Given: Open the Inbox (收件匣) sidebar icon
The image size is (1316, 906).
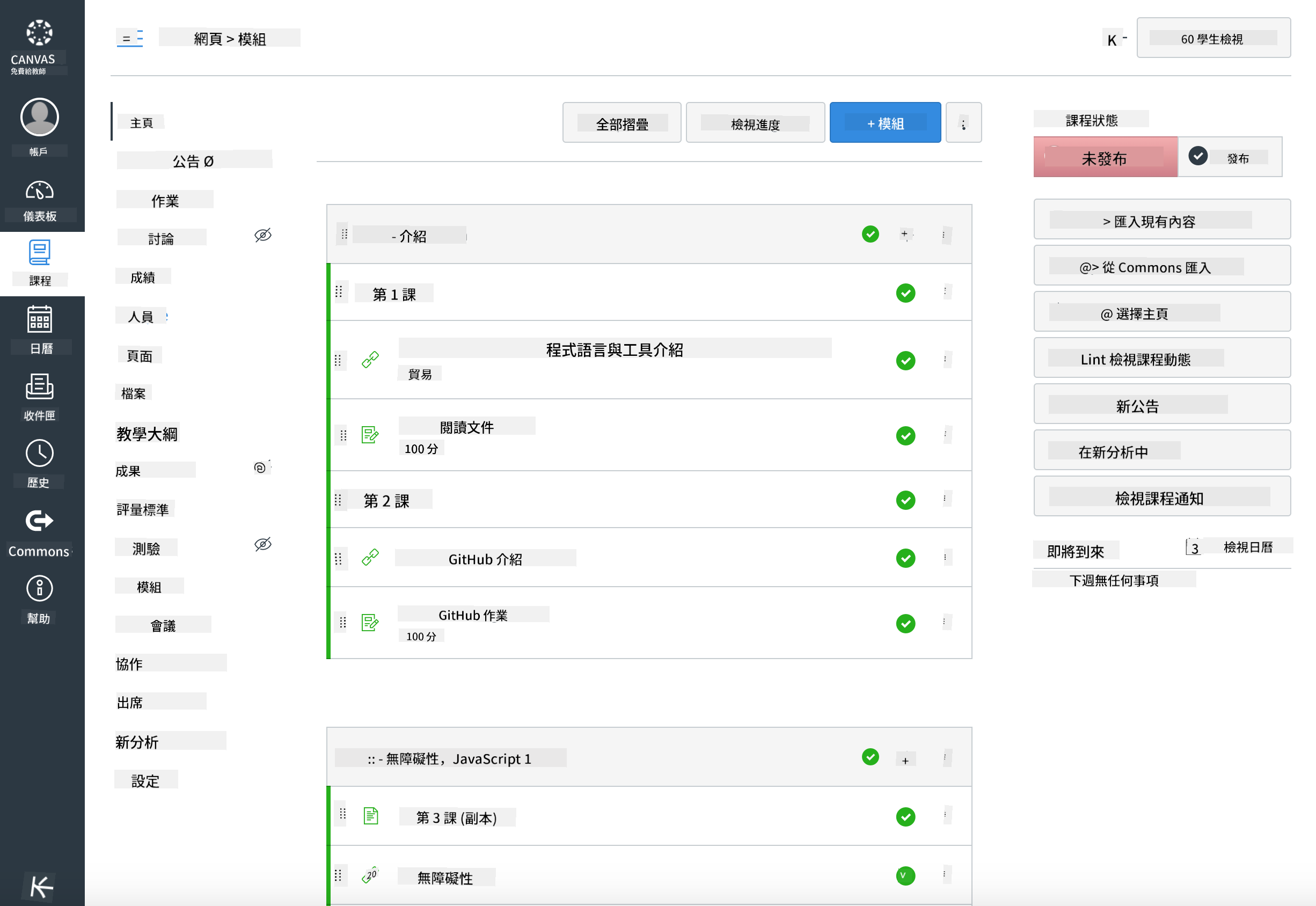Looking at the screenshot, I should pyautogui.click(x=40, y=387).
